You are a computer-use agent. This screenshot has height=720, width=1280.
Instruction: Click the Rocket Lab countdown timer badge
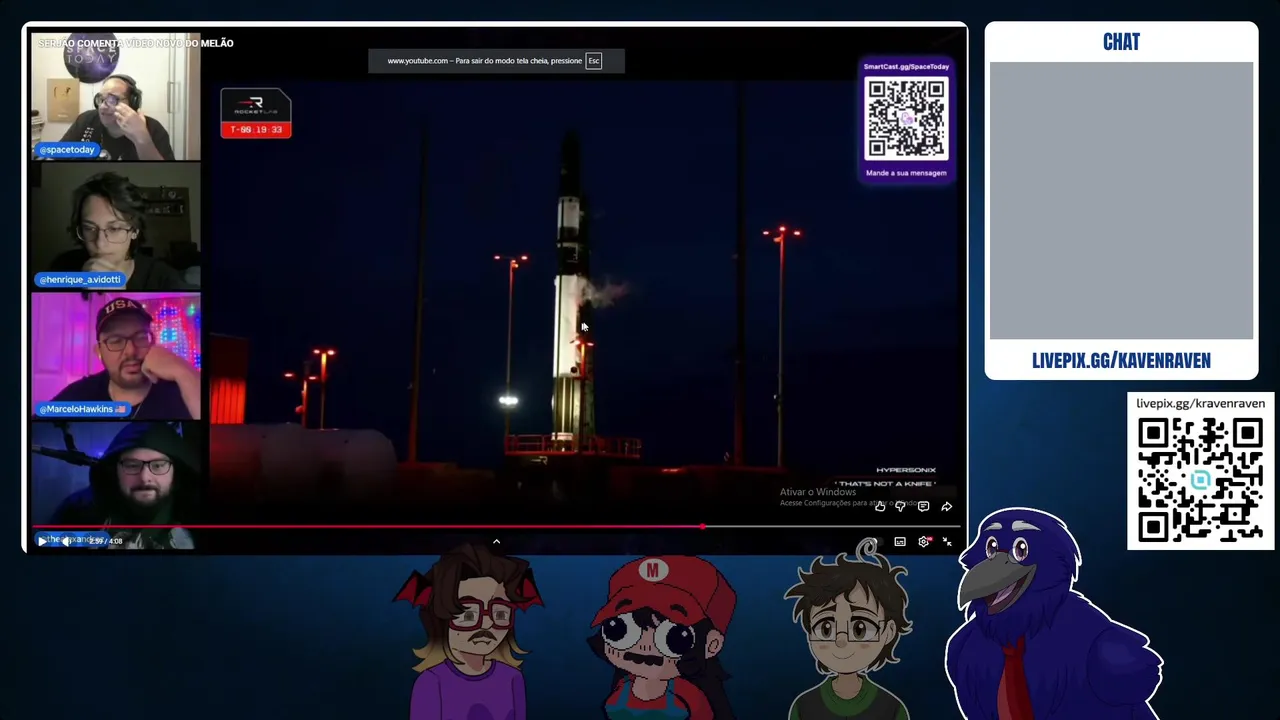(x=256, y=113)
